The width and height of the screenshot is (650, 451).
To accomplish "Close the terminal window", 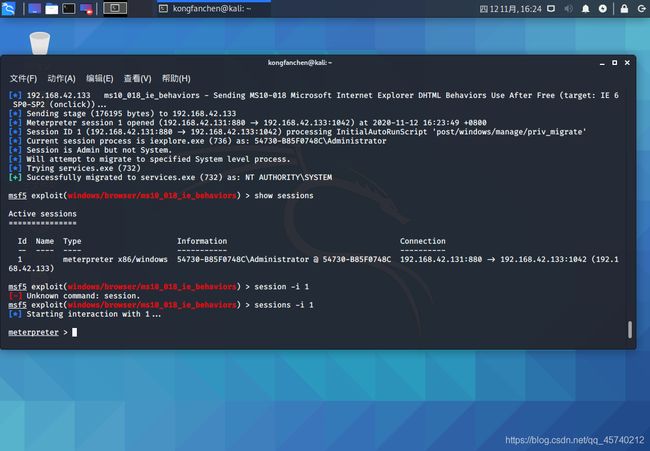I will pos(627,63).
